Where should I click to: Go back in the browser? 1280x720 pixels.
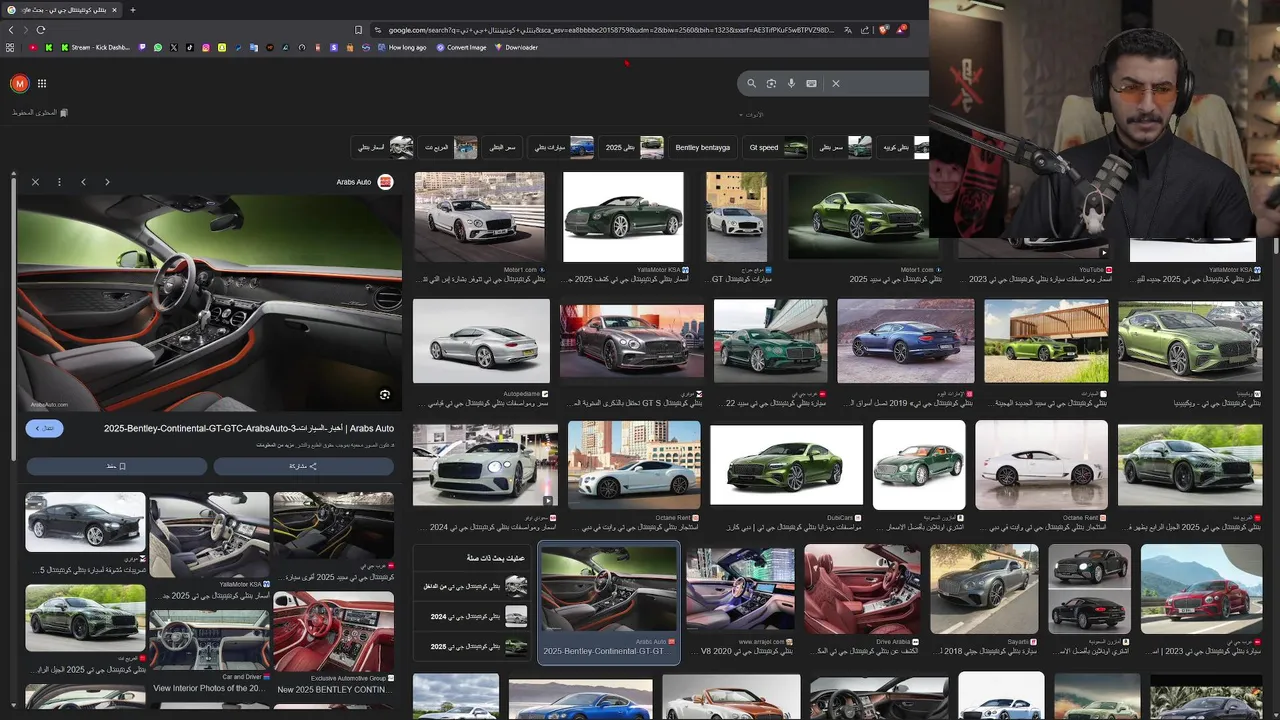(11, 30)
